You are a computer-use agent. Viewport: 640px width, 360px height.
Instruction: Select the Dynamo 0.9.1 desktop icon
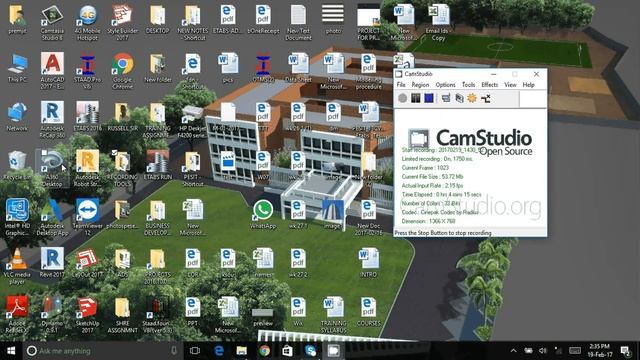52,314
